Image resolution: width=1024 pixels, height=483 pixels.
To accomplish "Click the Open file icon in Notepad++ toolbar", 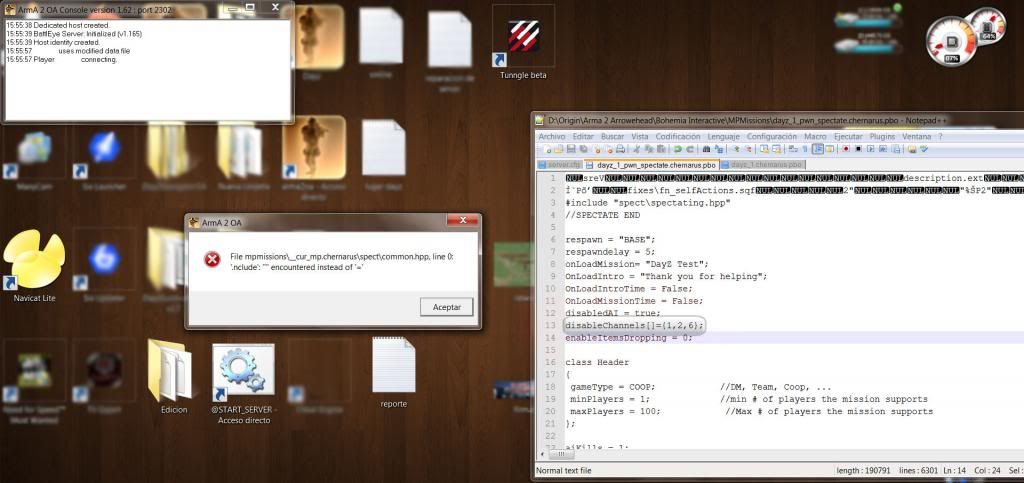I will click(x=559, y=149).
